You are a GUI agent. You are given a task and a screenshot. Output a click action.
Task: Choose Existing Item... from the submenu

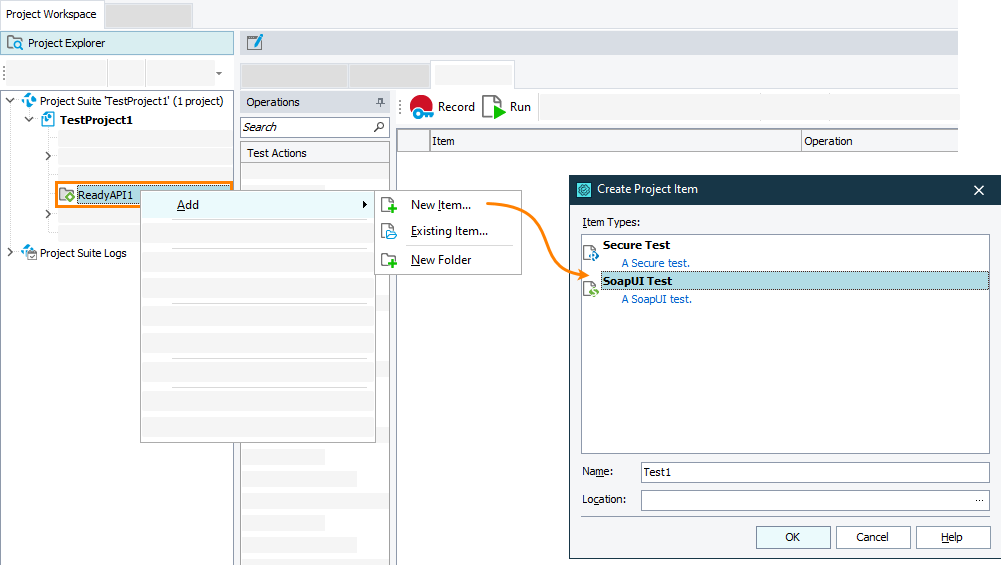449,232
